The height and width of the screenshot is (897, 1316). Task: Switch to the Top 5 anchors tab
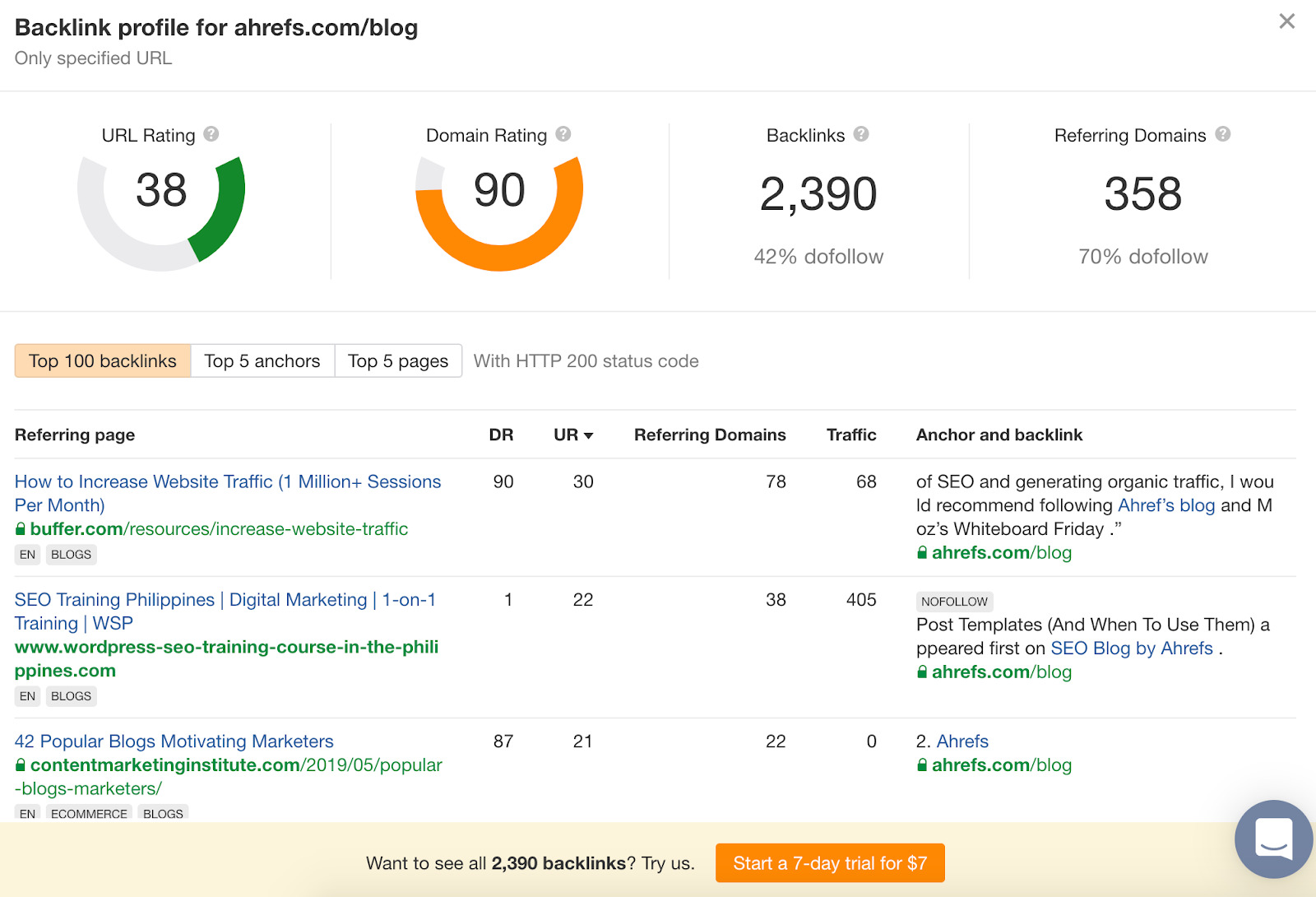click(x=262, y=360)
